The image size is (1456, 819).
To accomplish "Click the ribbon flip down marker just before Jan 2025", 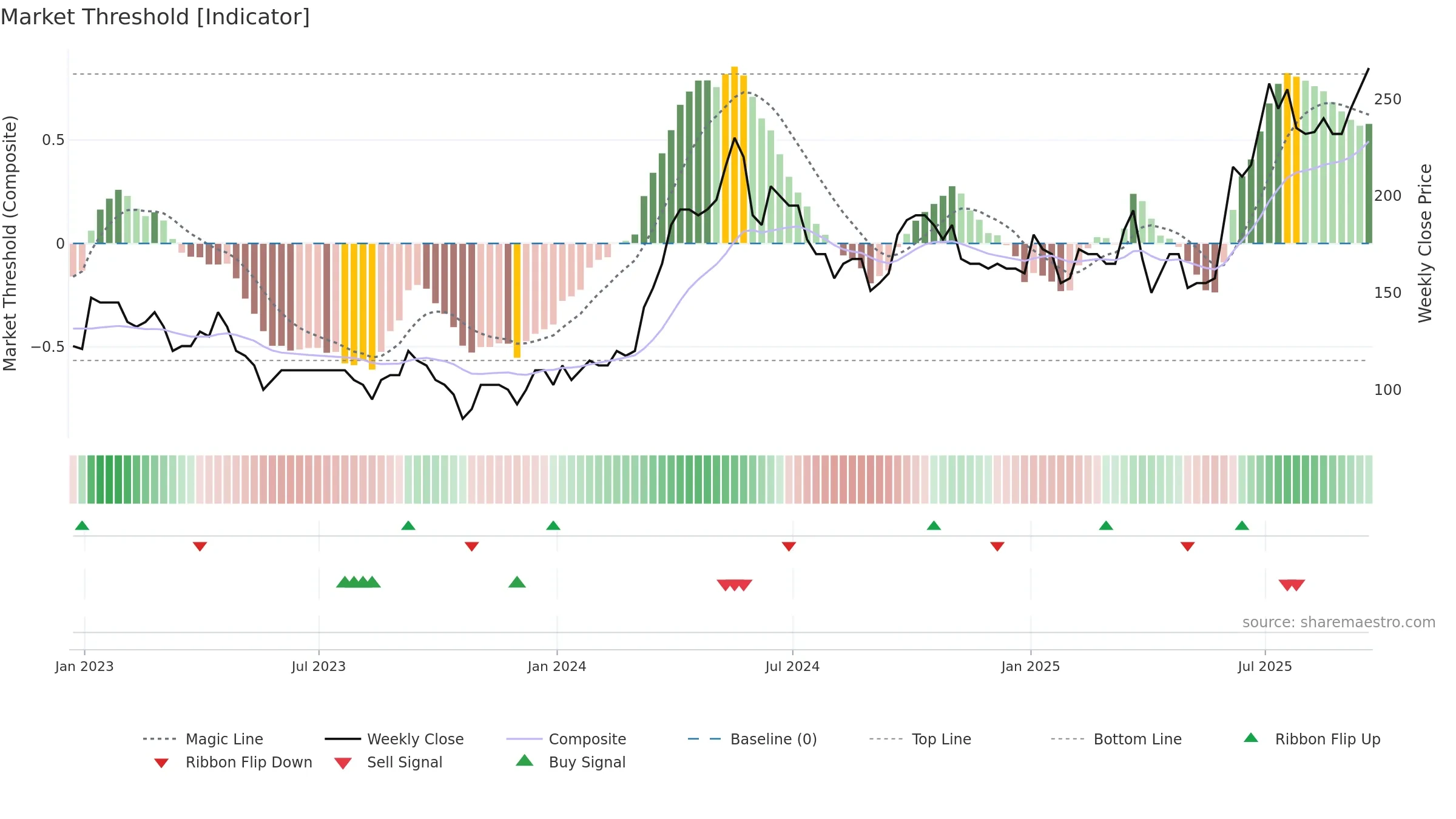I will point(997,547).
